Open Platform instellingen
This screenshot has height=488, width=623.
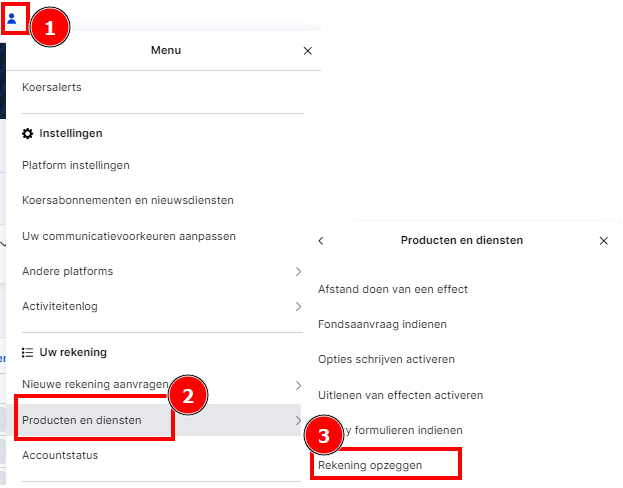click(x=76, y=165)
